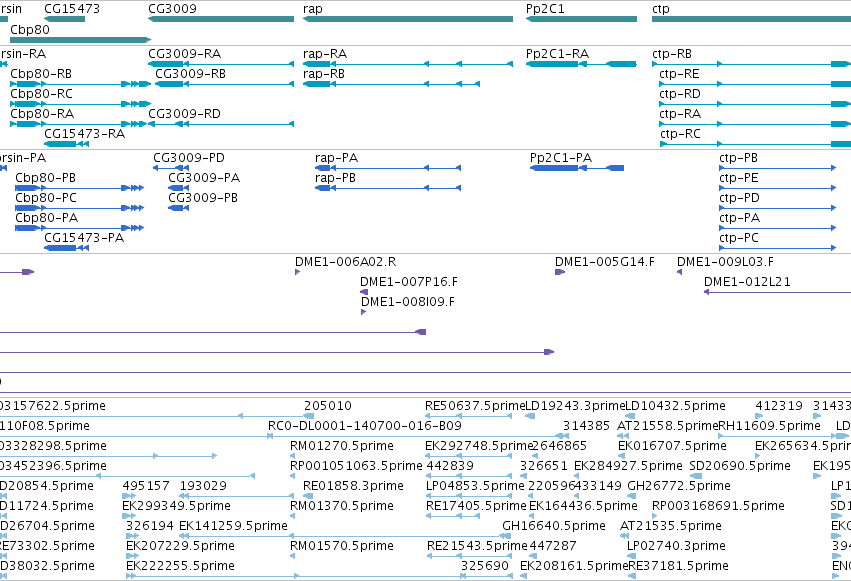This screenshot has width=851, height=581.
Task: Select EST RP003168691.5prime
Action: 719,506
